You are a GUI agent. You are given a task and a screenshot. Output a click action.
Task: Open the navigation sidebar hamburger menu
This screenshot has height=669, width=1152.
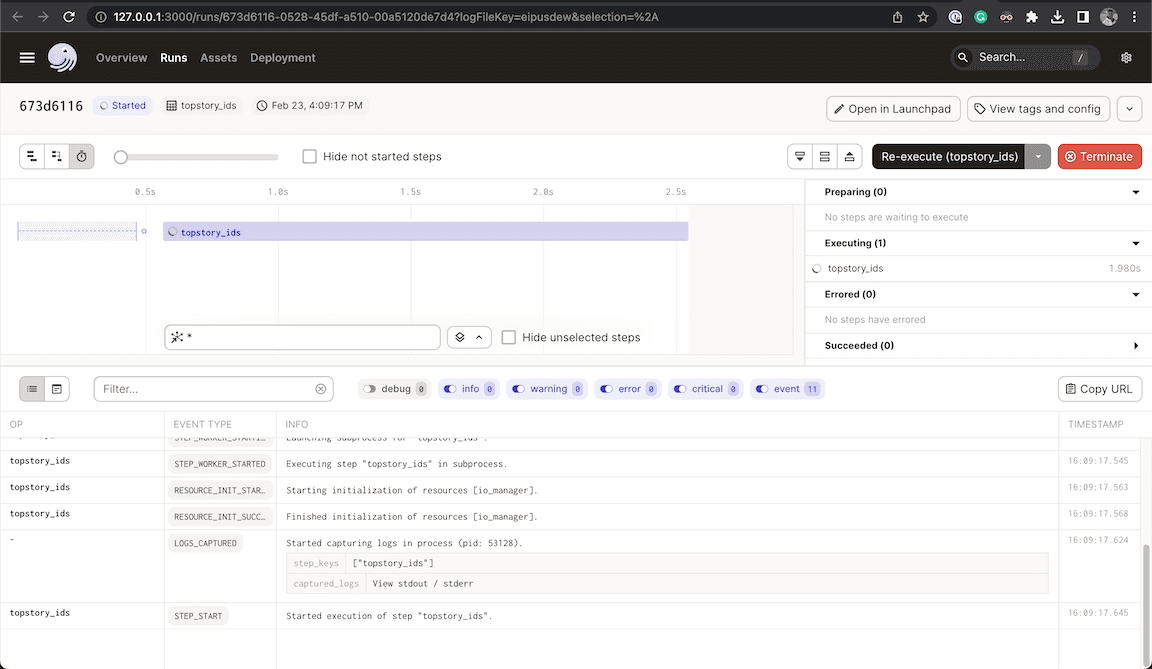pyautogui.click(x=27, y=57)
